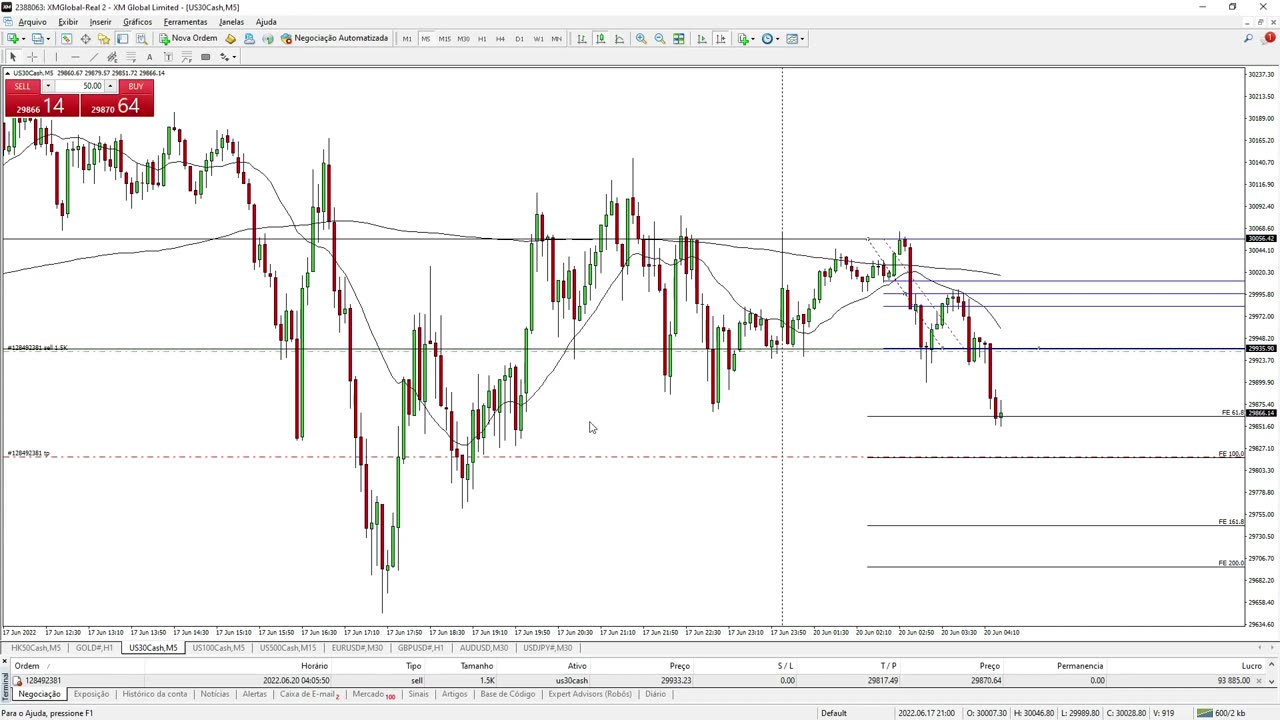Open the Histórico da conta terminal tab
The image size is (1280, 720).
tap(155, 694)
